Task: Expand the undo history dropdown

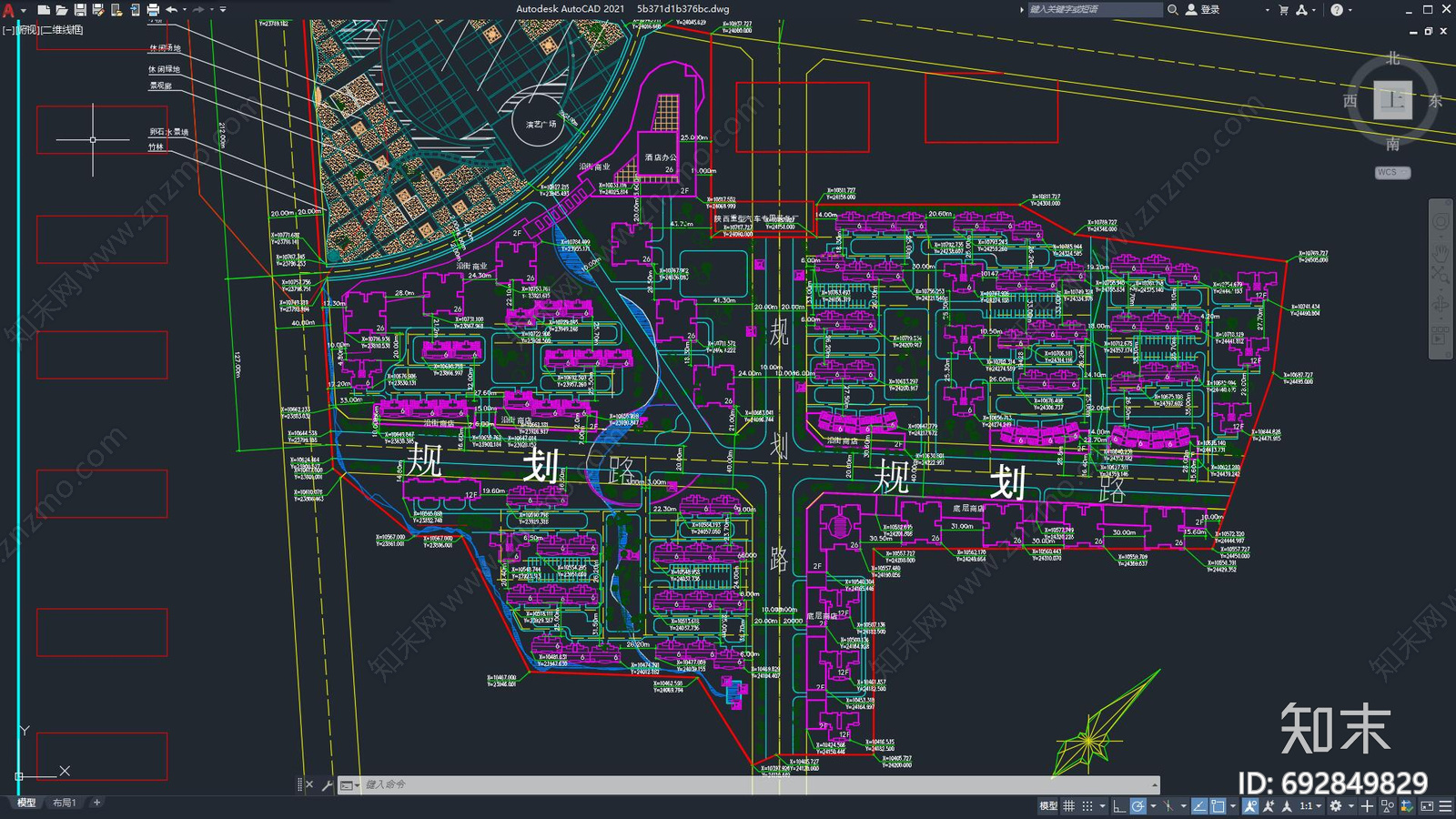Action: pos(185,9)
